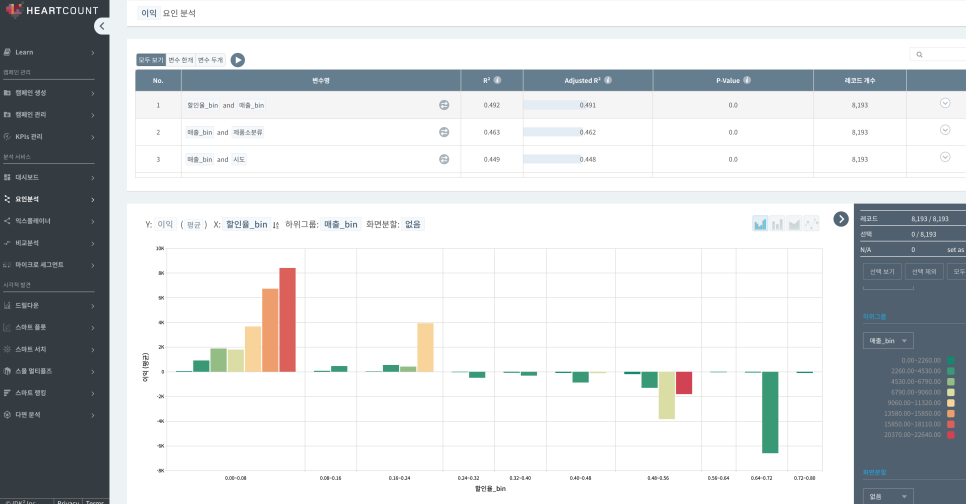966x504 pixels.
Task: Click the 다면 분석 icon in sidebar
Action: tap(7, 415)
